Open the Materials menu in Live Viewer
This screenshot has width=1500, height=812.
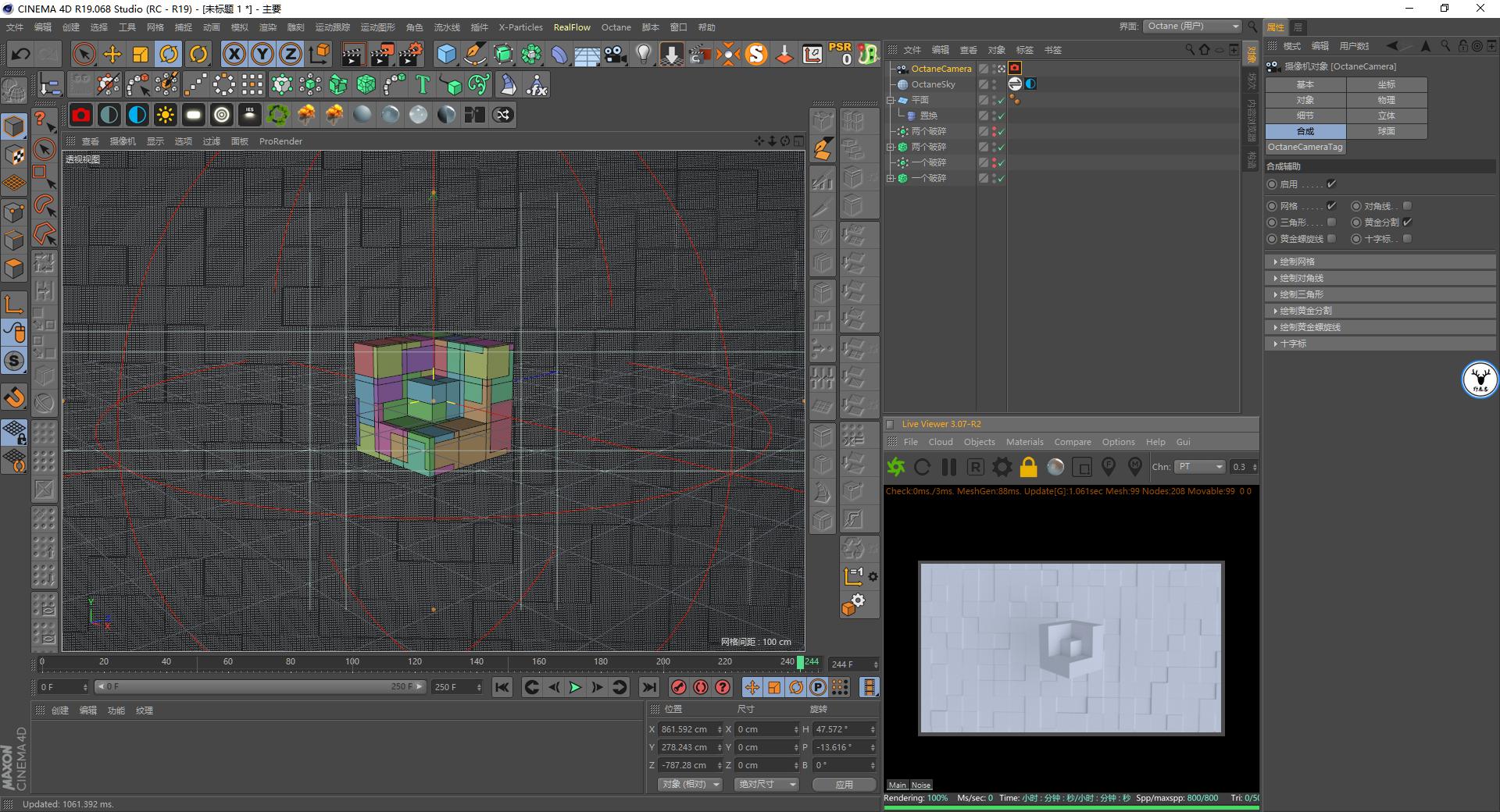coord(1024,442)
